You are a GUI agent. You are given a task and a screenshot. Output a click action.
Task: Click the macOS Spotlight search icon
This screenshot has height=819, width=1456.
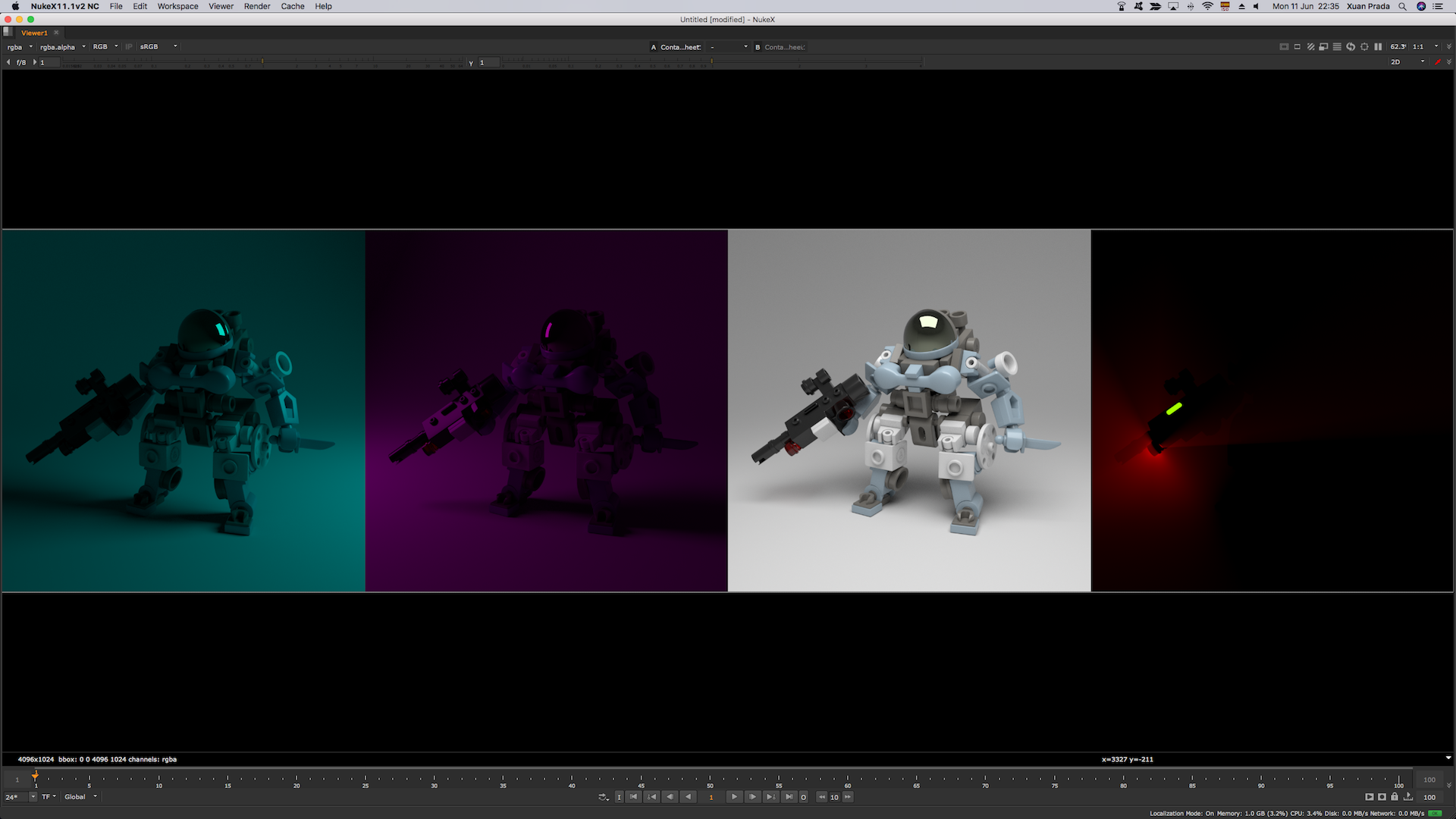click(x=1402, y=6)
